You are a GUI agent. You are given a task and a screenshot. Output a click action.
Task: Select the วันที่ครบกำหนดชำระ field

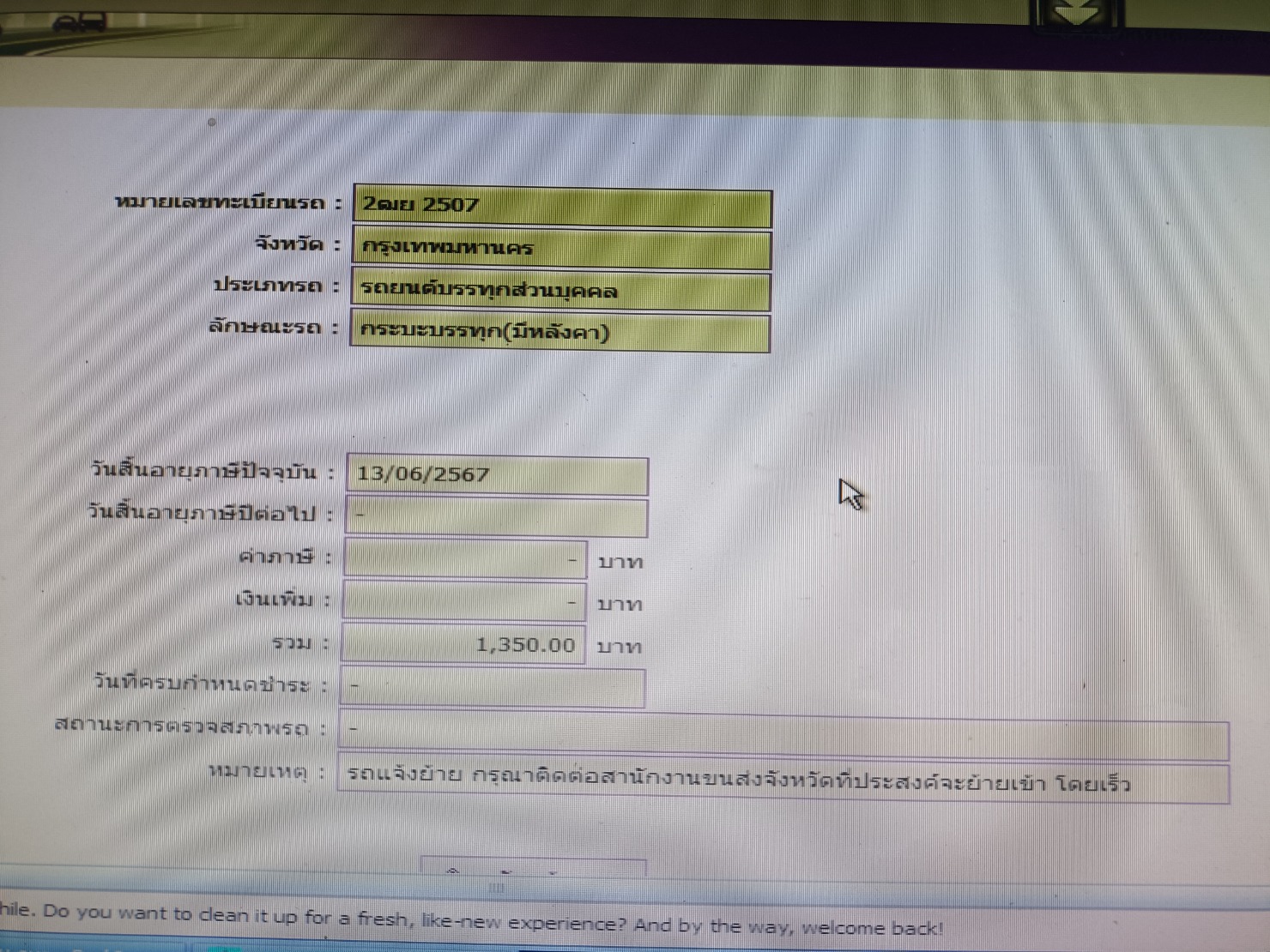click(x=493, y=688)
